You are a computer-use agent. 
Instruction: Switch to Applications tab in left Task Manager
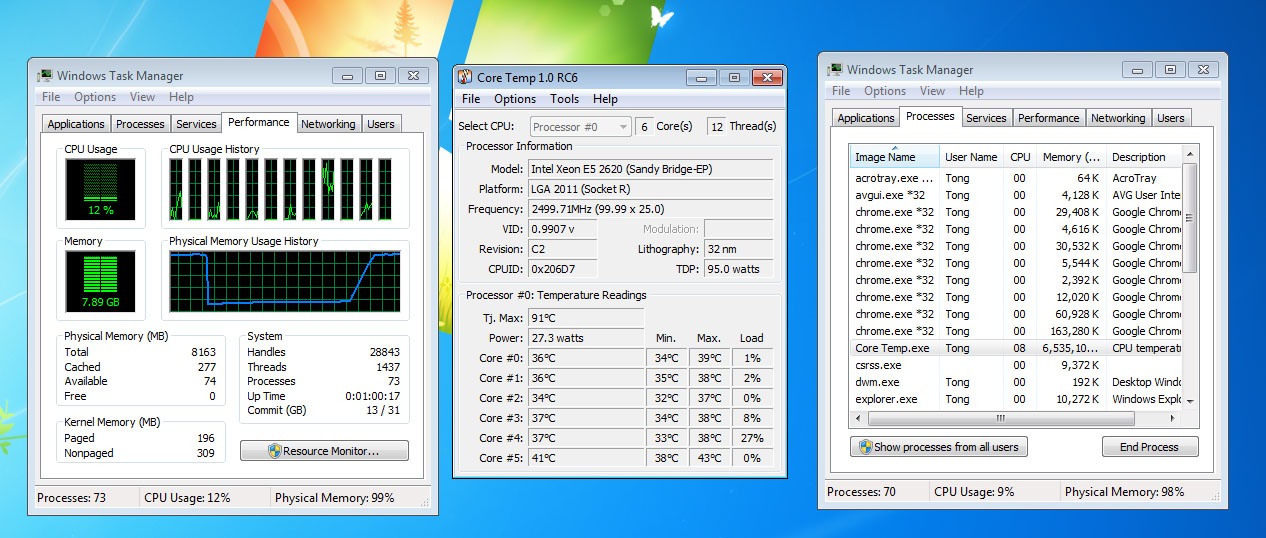tap(76, 124)
